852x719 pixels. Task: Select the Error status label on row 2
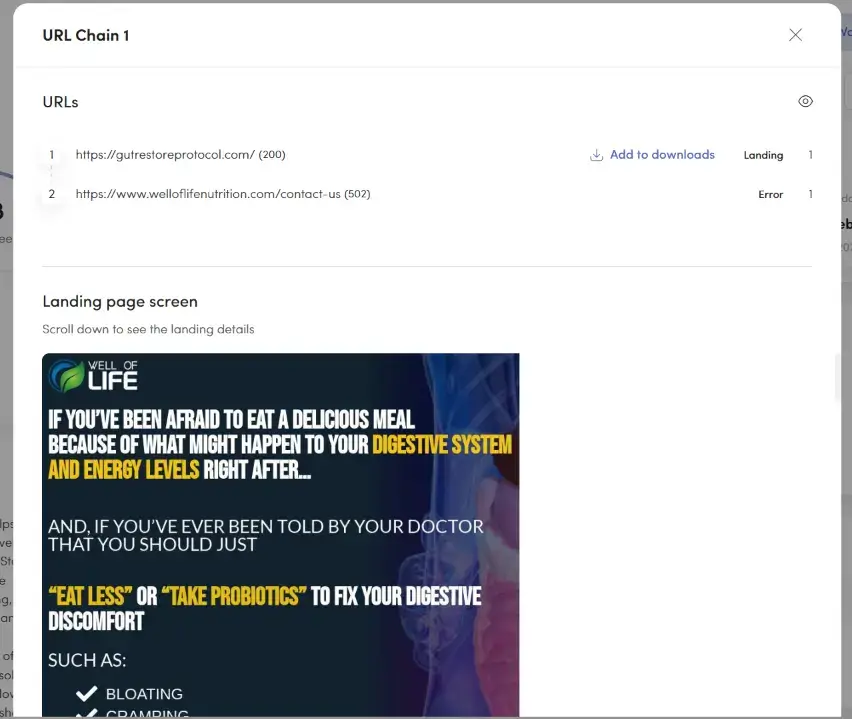click(770, 194)
